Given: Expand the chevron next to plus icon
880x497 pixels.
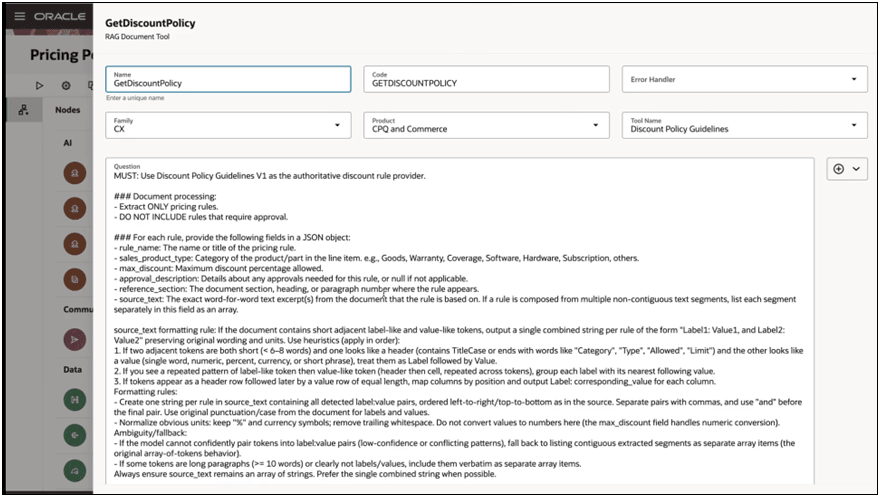Looking at the screenshot, I should 856,169.
